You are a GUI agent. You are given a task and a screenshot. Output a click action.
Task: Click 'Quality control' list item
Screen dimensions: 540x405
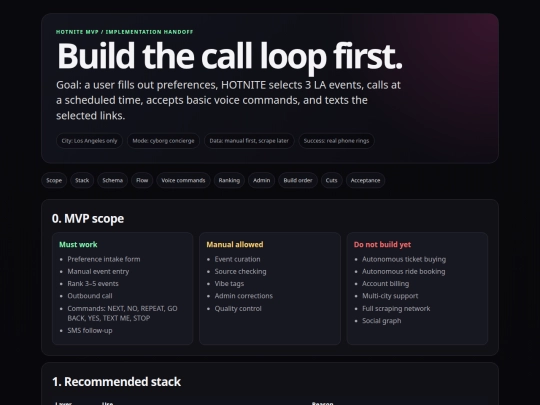tap(238, 309)
